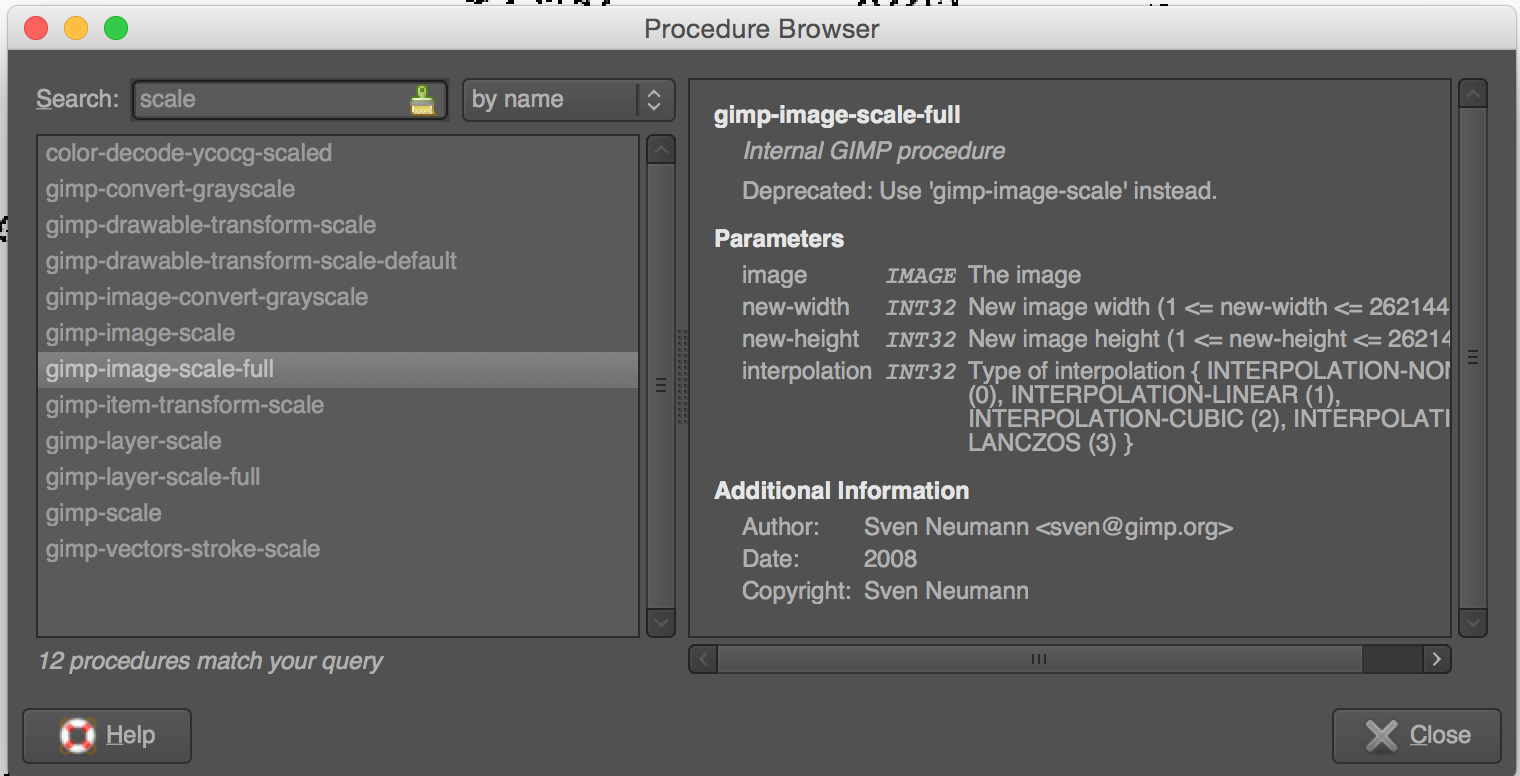Click the date value 2008

pyautogui.click(x=890, y=559)
